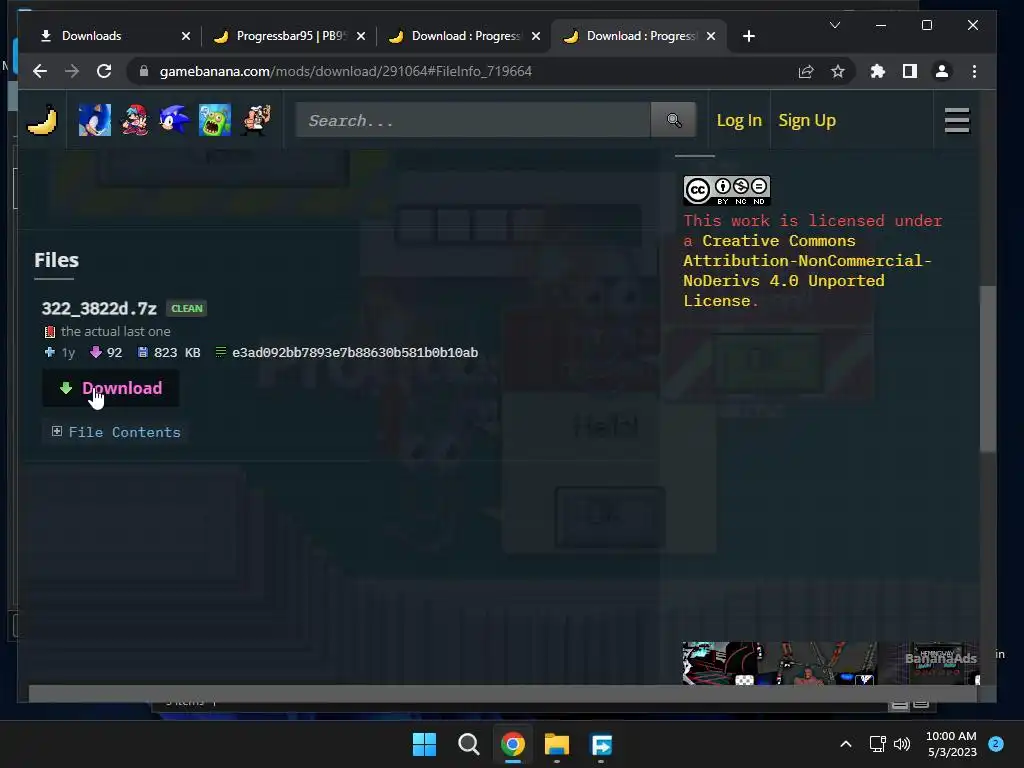Image resolution: width=1024 pixels, height=768 pixels.
Task: Click the pink Download button
Action: 111,388
